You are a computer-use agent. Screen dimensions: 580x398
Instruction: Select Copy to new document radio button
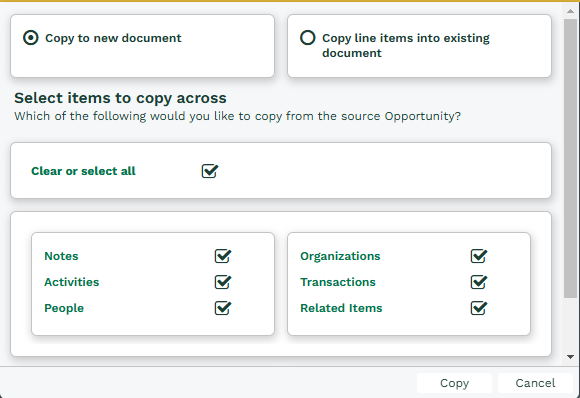30,38
